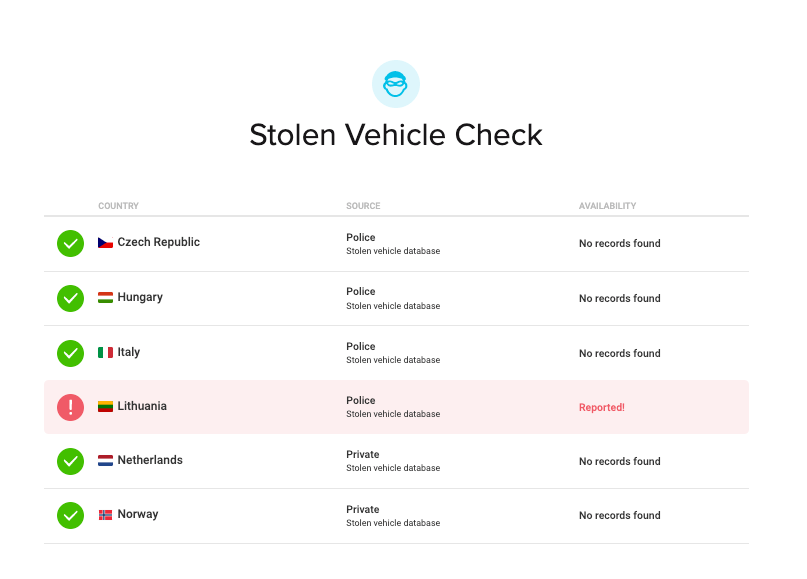This screenshot has height=579, width=807.
Task: Click the green checkmark for Italy
Action: (70, 353)
